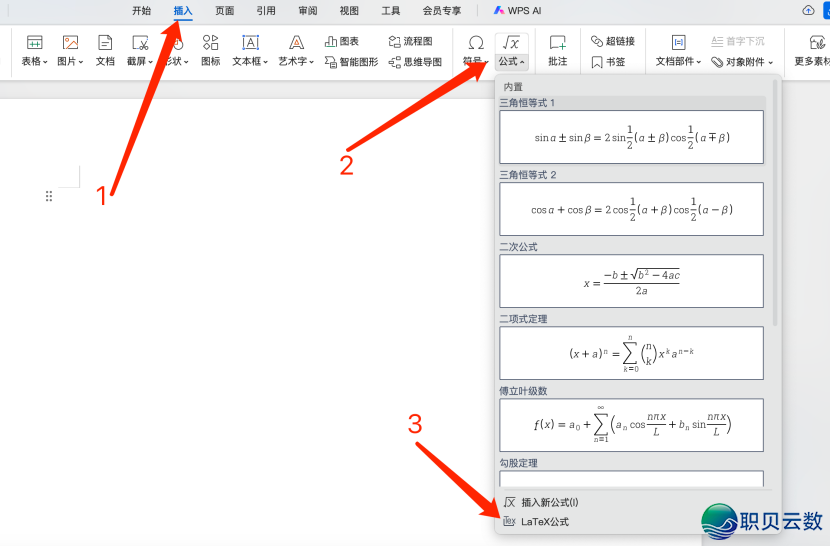This screenshot has width=830, height=546.
Task: Insert a 超链接 hyperlink
Action: tap(613, 41)
